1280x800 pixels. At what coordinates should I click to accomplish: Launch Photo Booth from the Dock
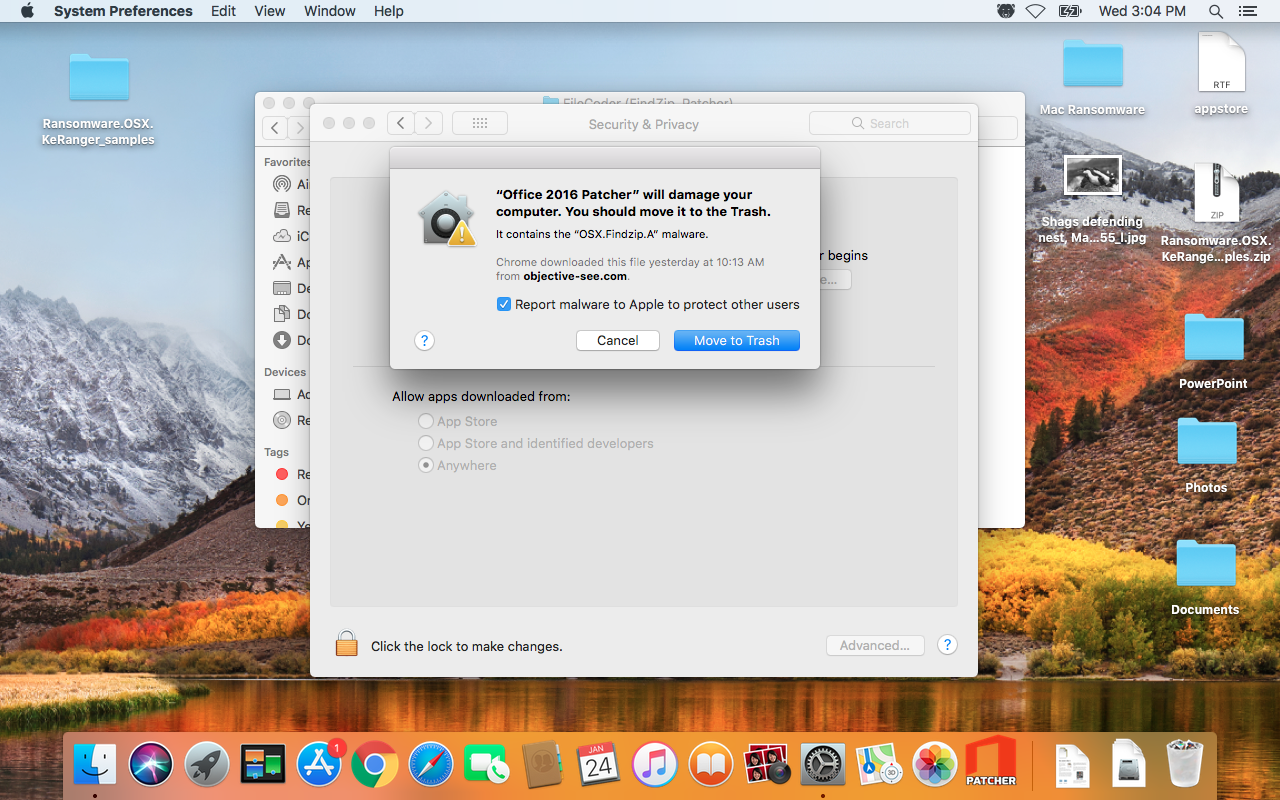(x=767, y=765)
